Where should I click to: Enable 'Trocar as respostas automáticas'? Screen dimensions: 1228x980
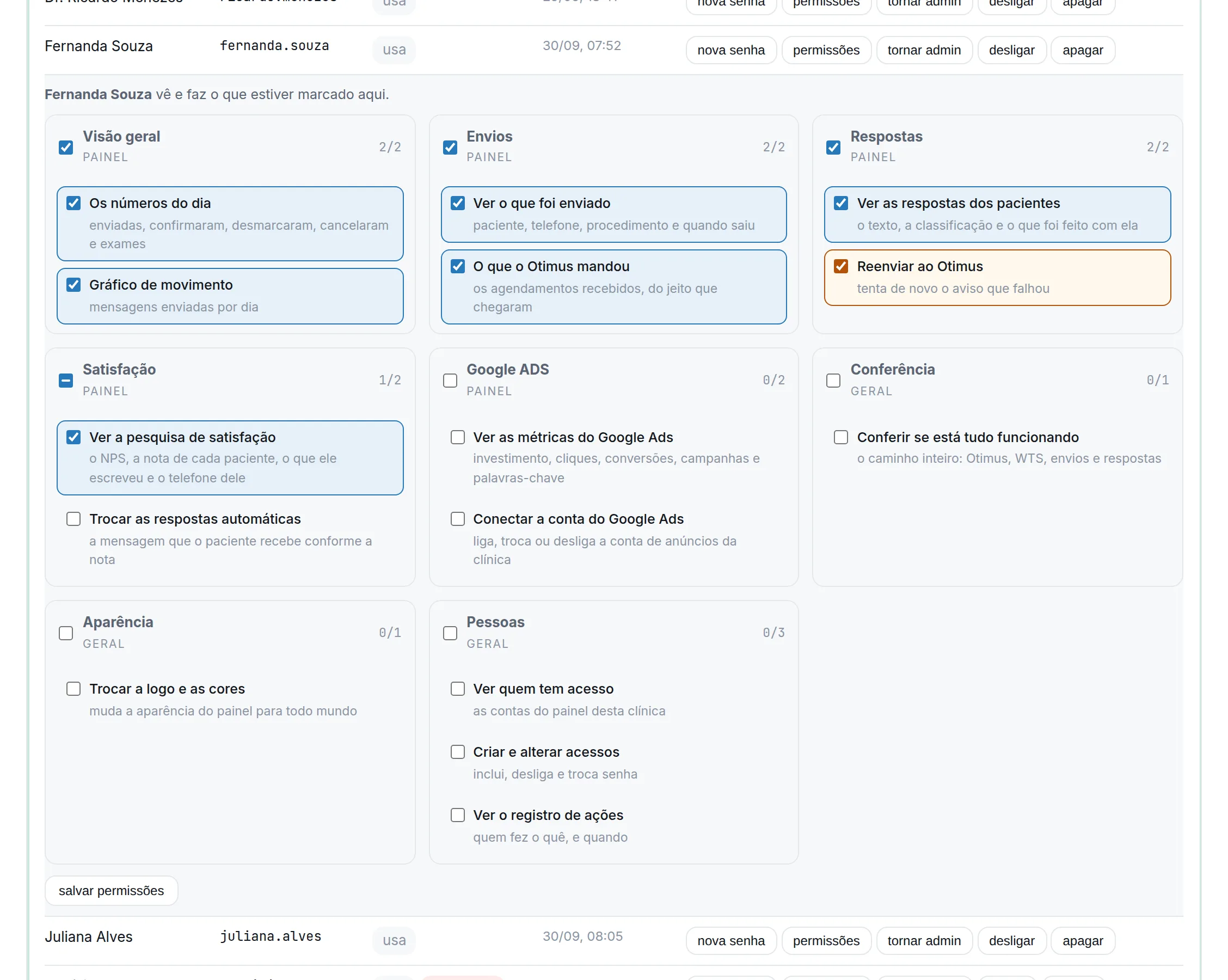pos(73,519)
